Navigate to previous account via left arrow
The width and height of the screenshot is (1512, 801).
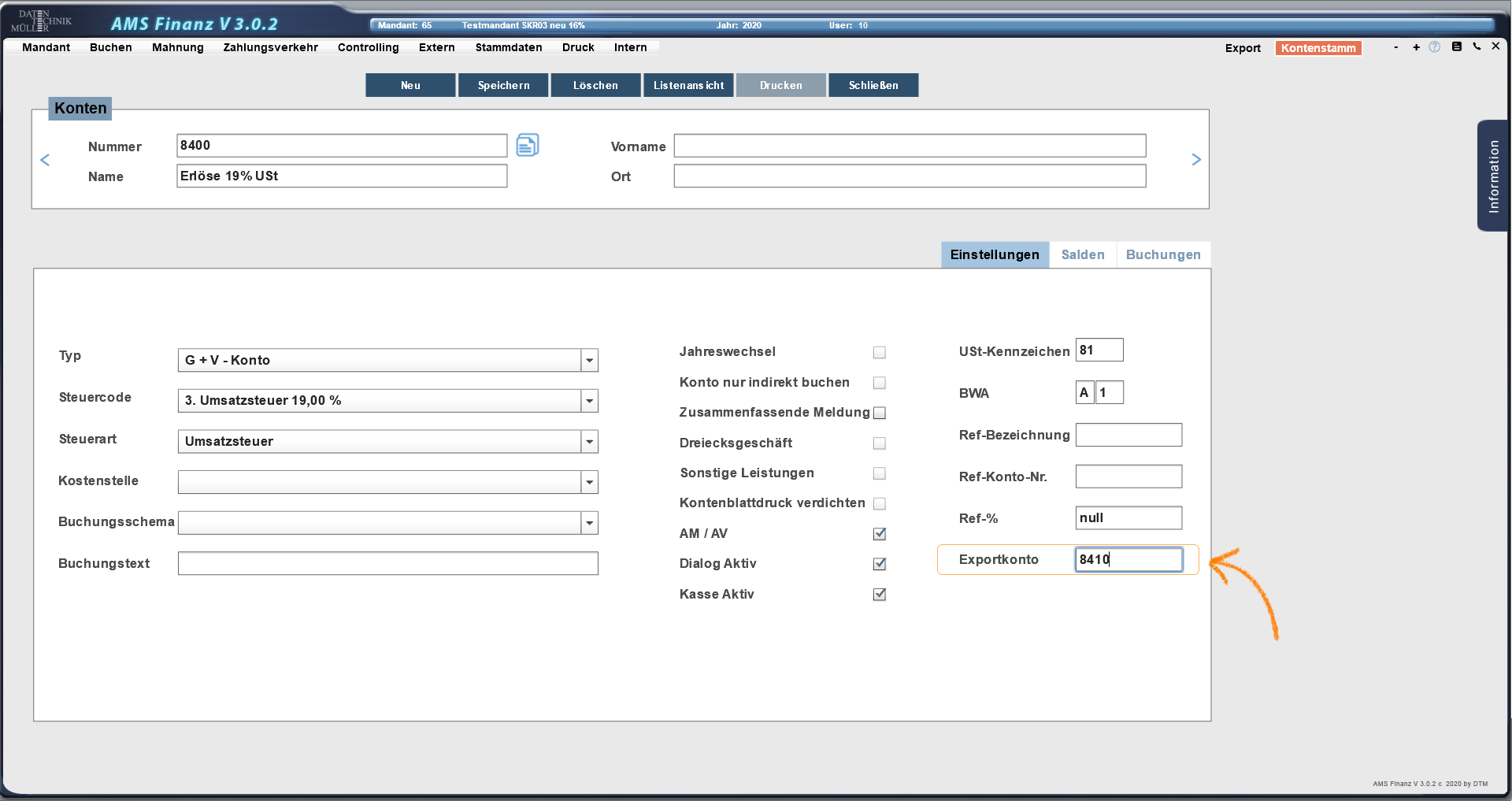pyautogui.click(x=45, y=159)
